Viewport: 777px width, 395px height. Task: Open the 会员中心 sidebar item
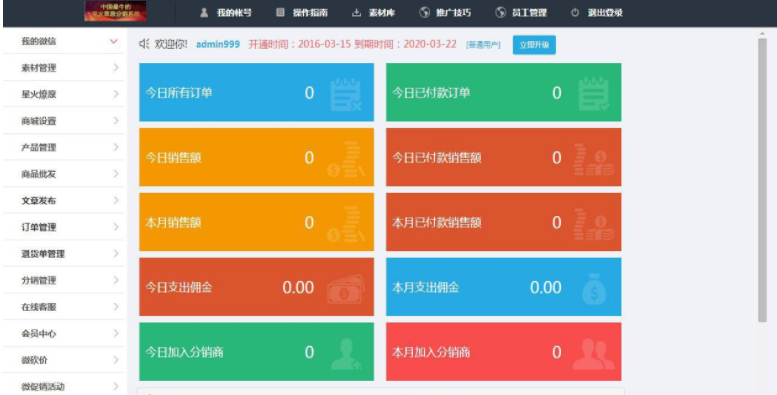click(63, 334)
